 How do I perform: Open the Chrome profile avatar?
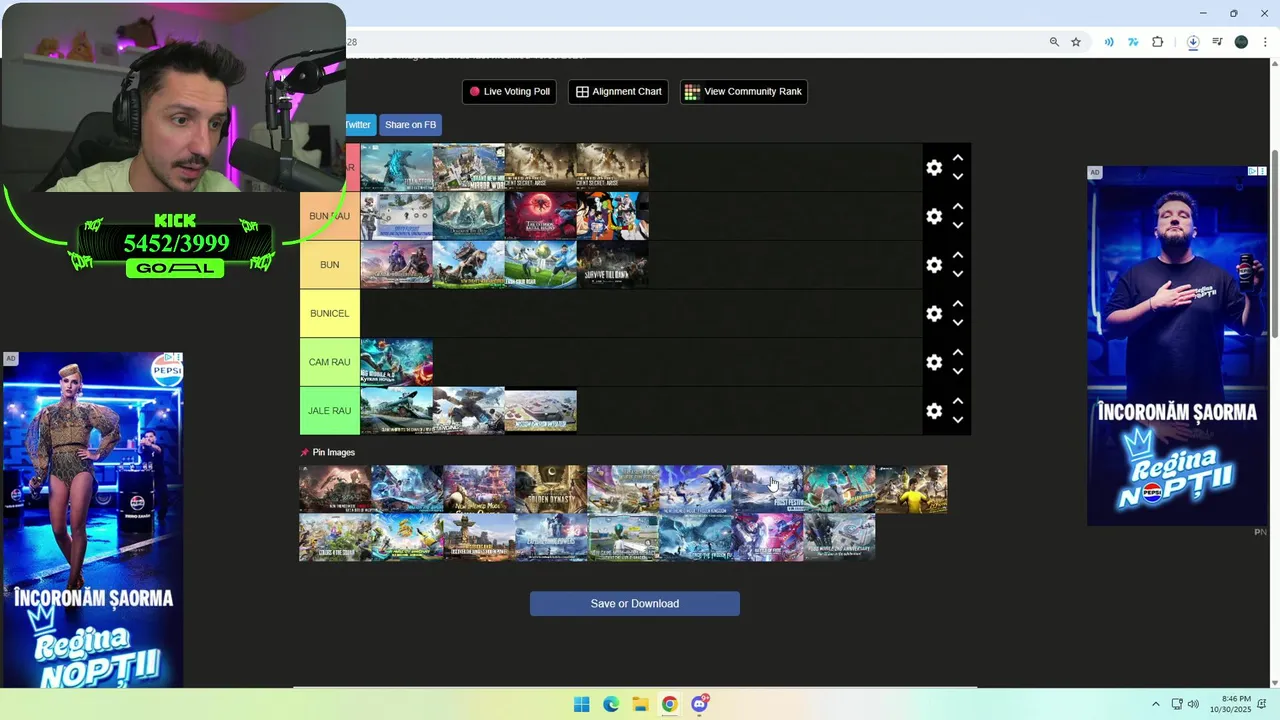click(1241, 42)
